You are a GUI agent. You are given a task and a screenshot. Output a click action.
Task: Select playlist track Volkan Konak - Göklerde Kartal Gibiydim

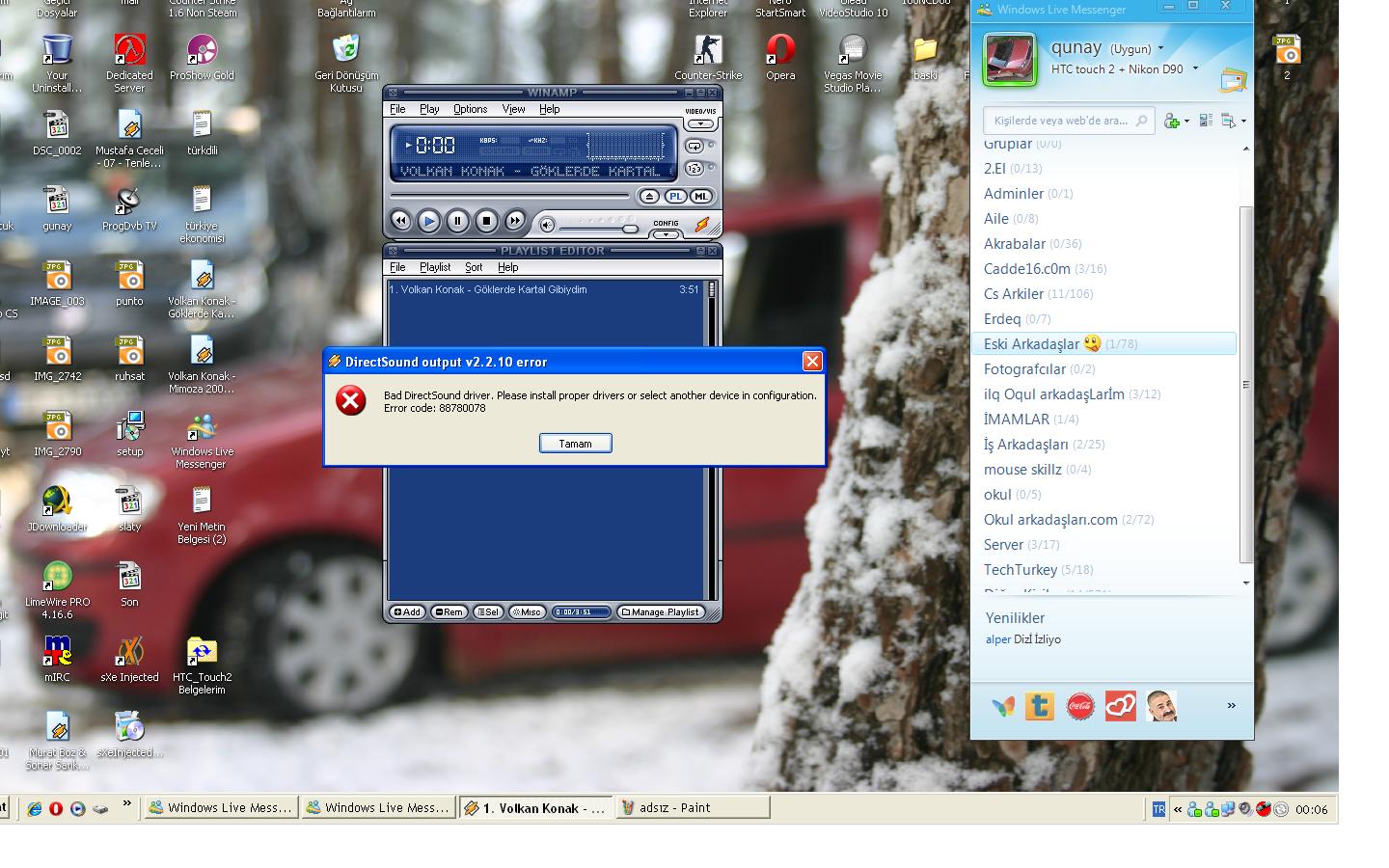(x=544, y=289)
